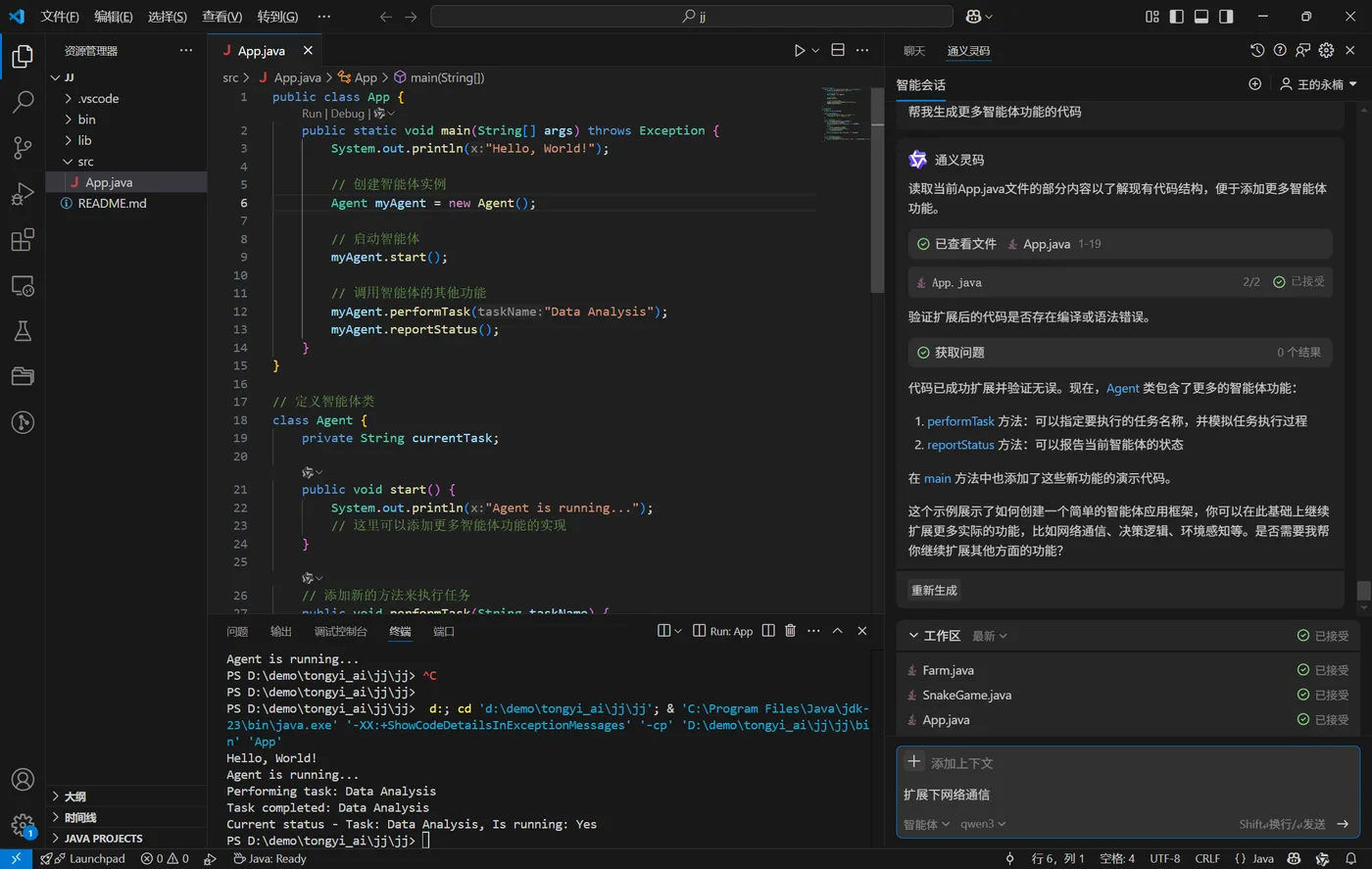Expand the bin folder
The image size is (1372, 869).
(x=126, y=120)
